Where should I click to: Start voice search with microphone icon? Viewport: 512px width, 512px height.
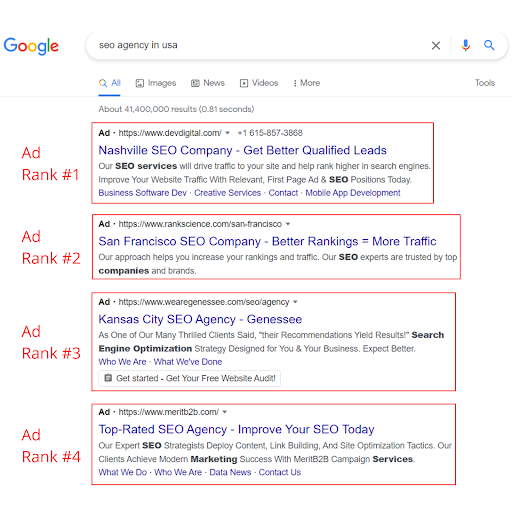pyautogui.click(x=466, y=45)
